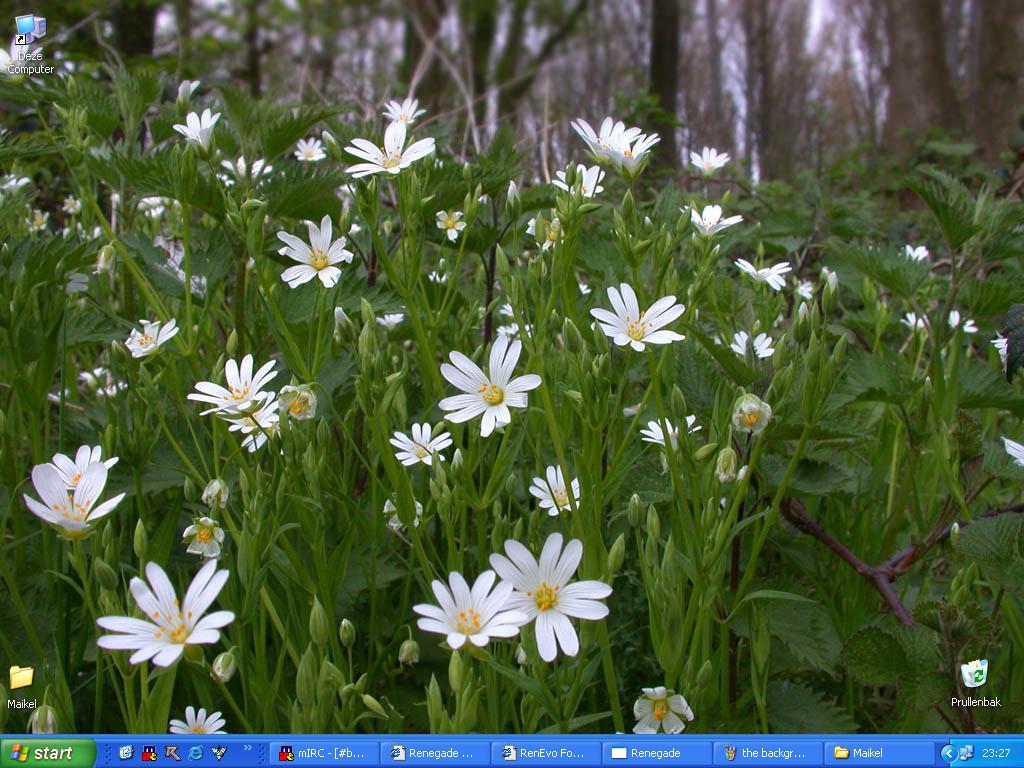Open the Prullenbak recycle bin
1024x768 pixels.
[974, 674]
